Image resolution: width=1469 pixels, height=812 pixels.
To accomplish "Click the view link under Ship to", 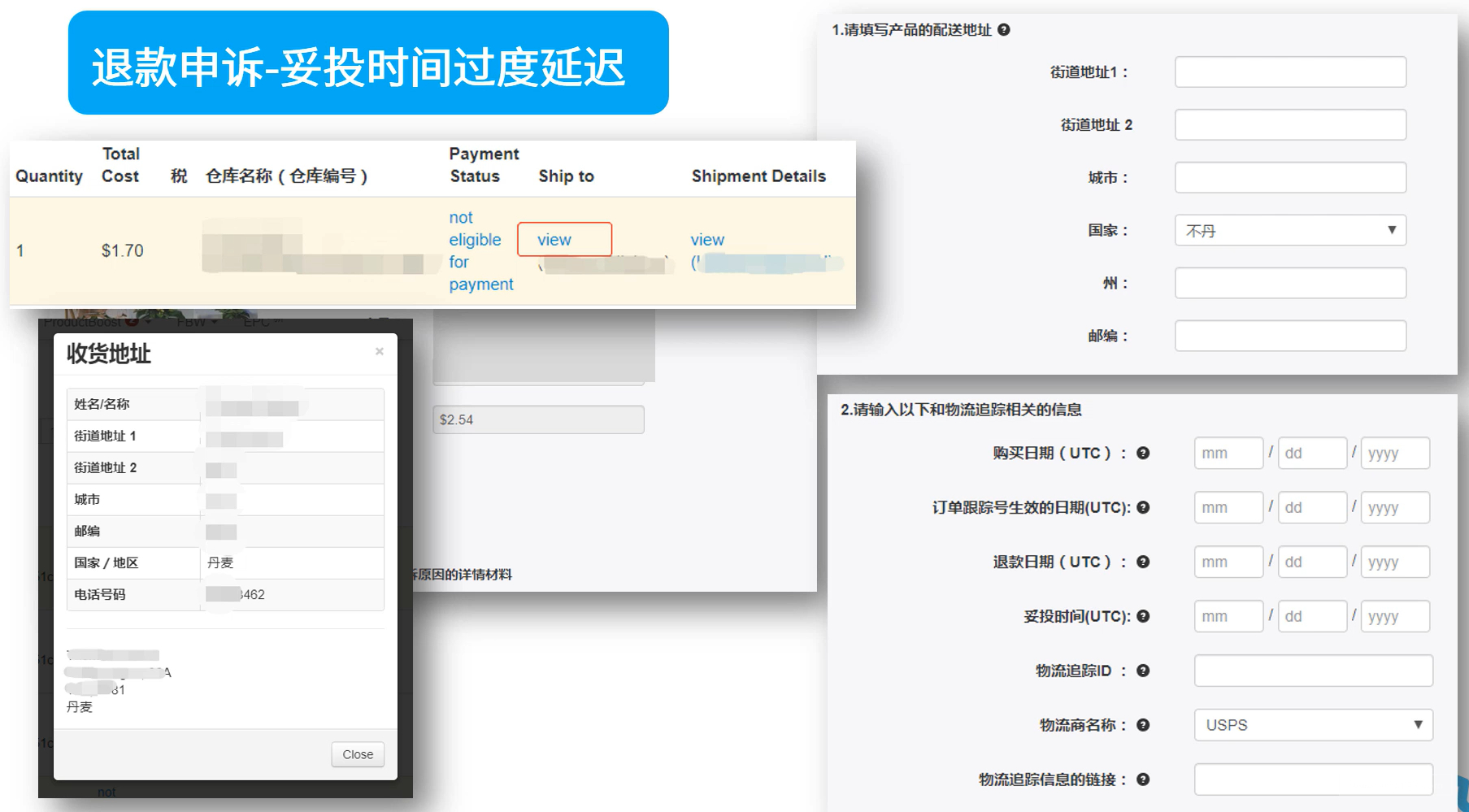I will point(554,240).
